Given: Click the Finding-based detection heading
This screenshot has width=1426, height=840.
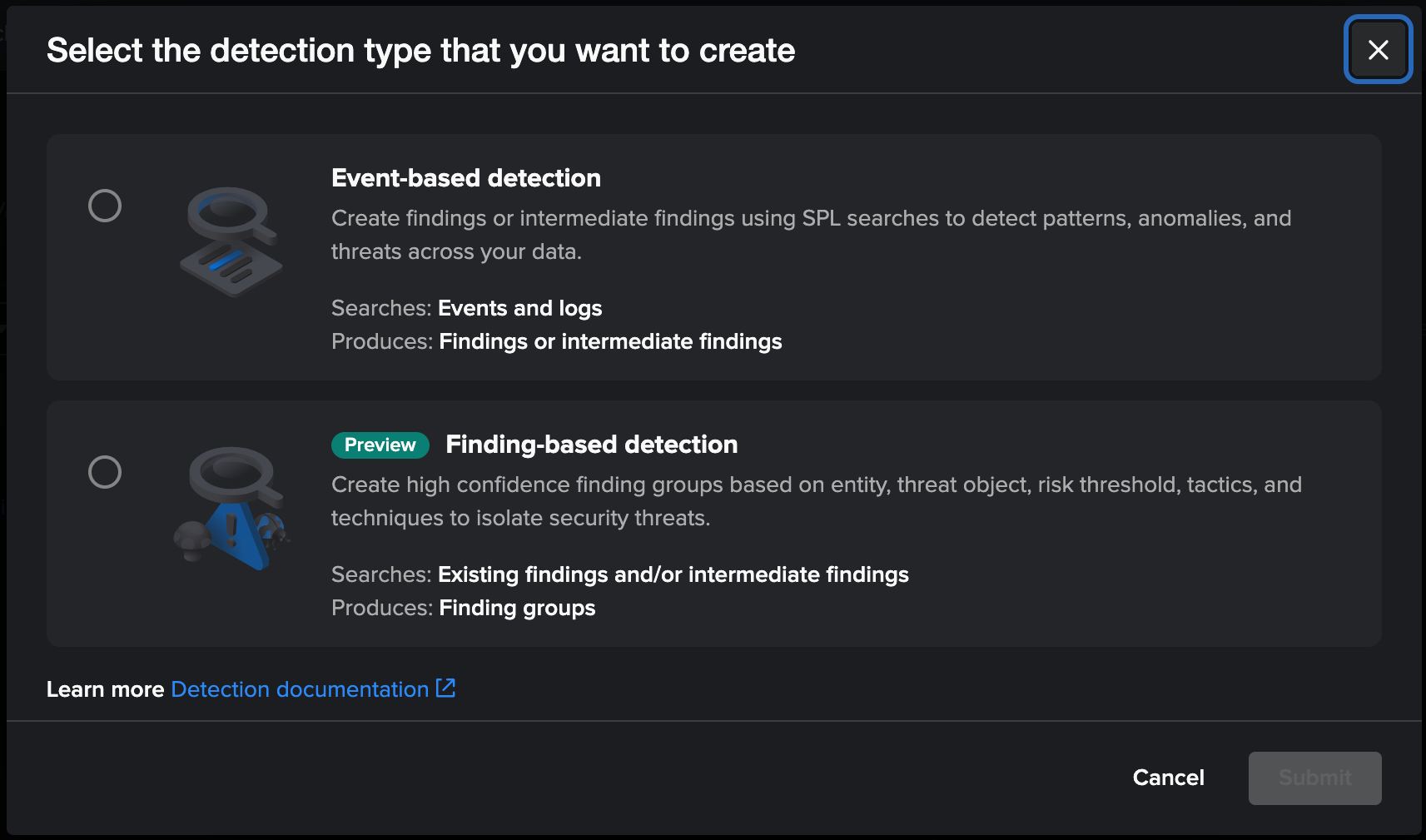Looking at the screenshot, I should coord(592,445).
